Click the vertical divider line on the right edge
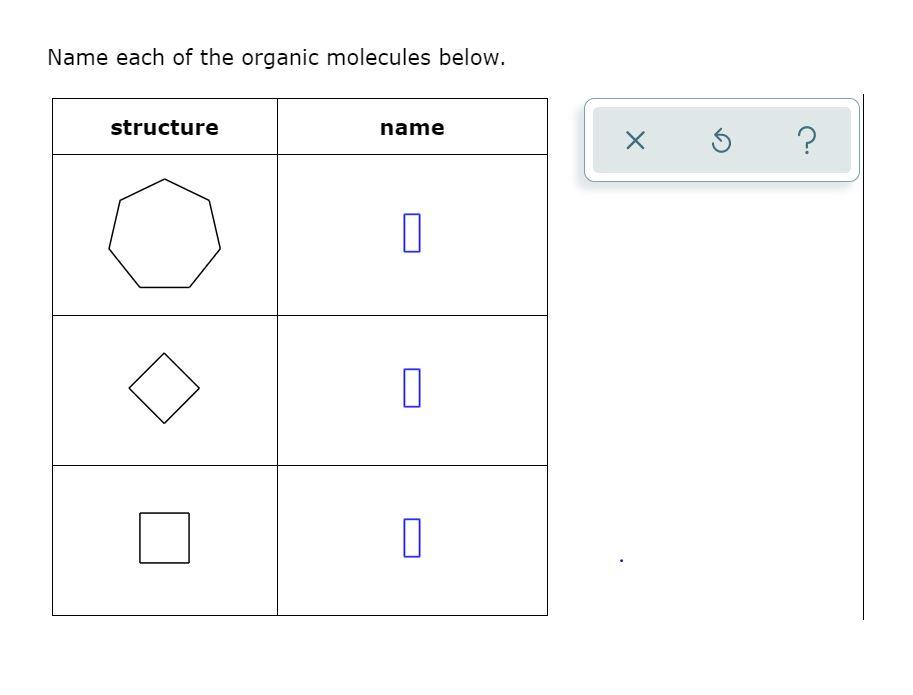 coord(863,350)
